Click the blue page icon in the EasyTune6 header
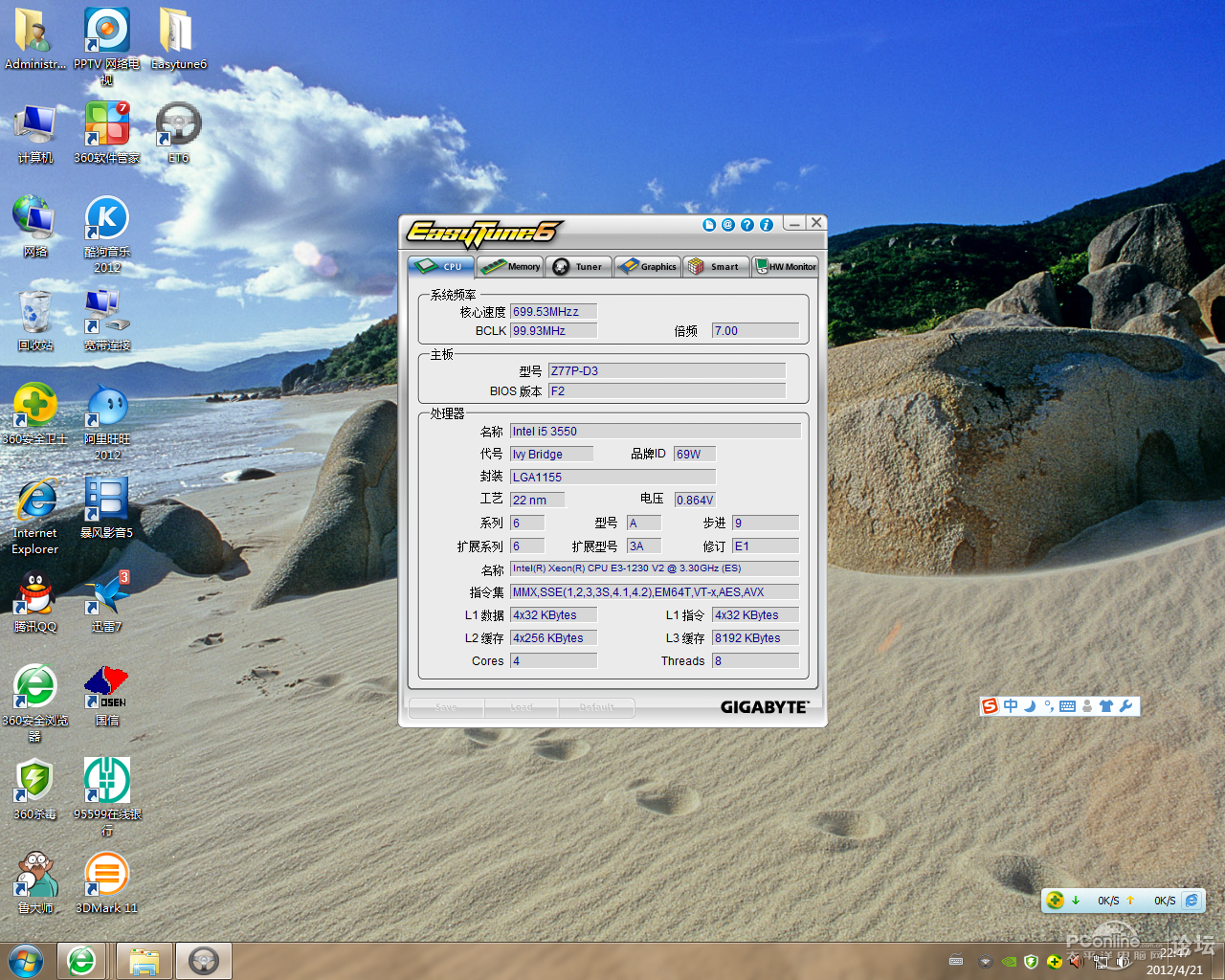This screenshot has width=1225, height=980. [x=709, y=225]
